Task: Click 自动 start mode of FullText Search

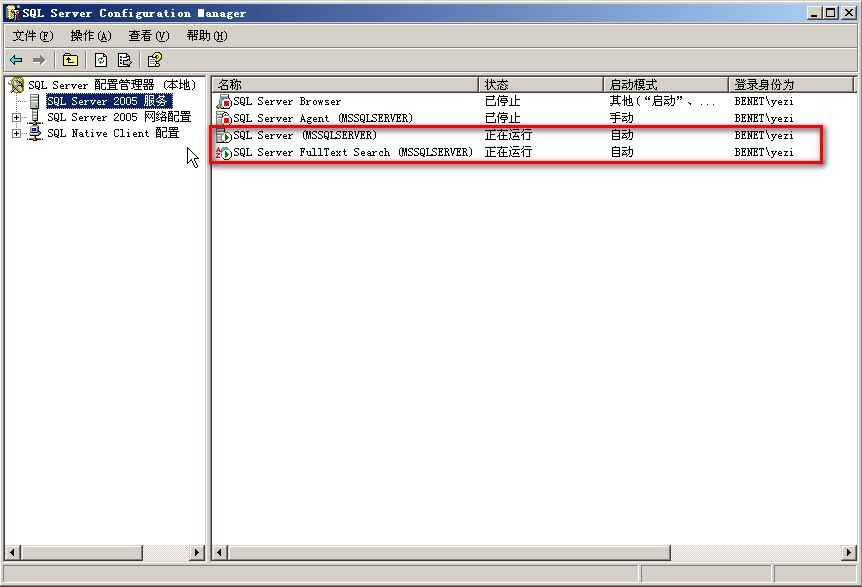Action: pos(621,152)
